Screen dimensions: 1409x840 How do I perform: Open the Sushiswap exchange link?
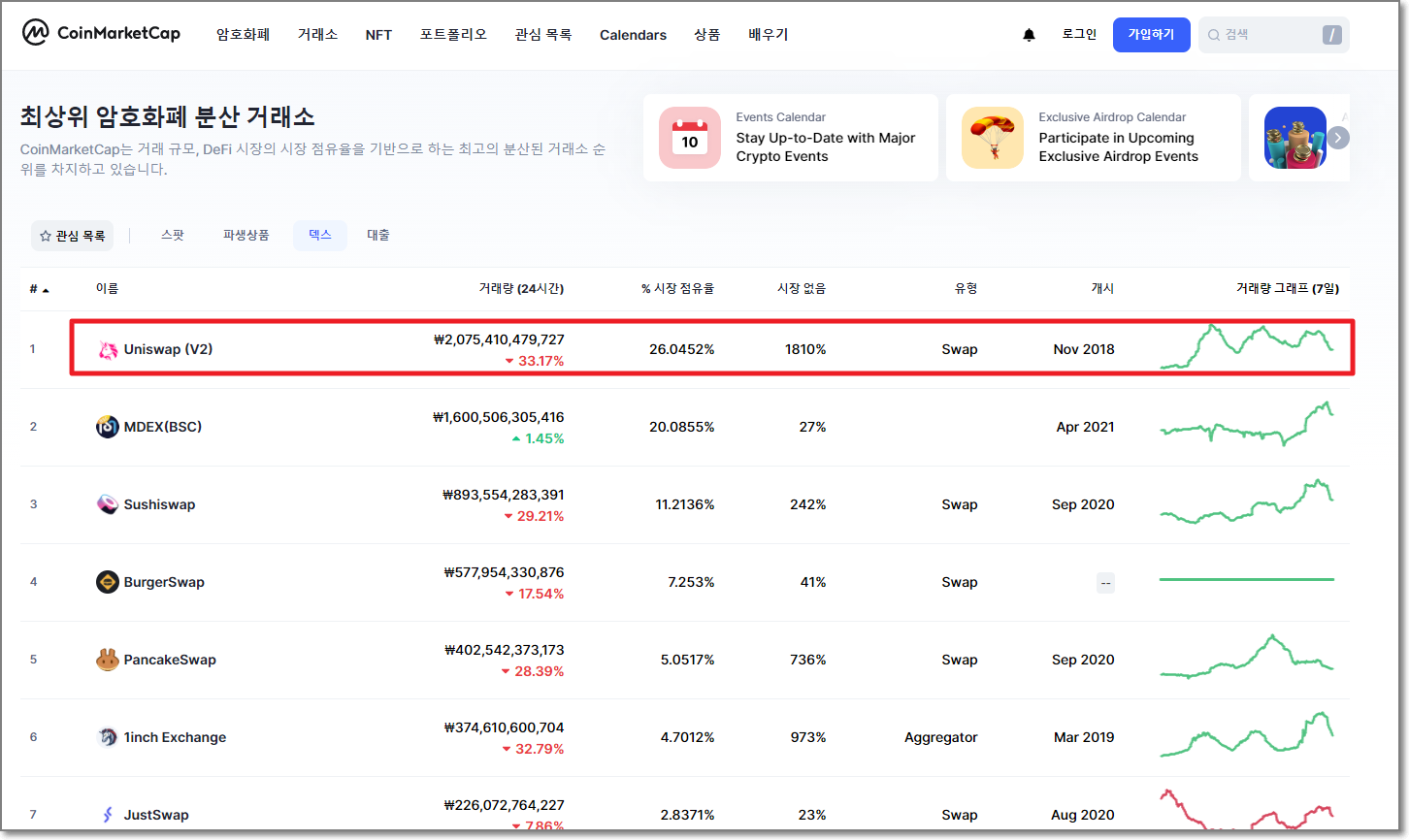(159, 504)
